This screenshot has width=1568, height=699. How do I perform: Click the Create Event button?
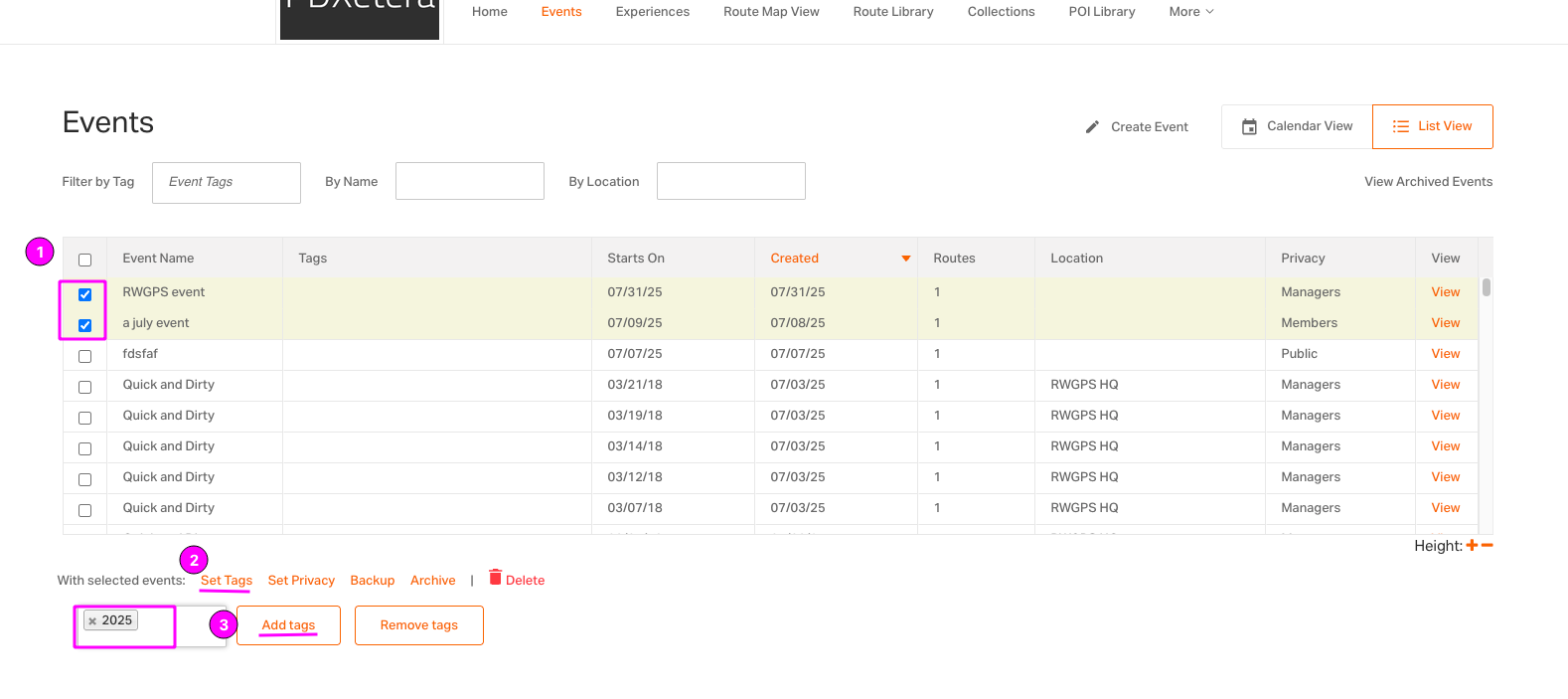click(1137, 127)
